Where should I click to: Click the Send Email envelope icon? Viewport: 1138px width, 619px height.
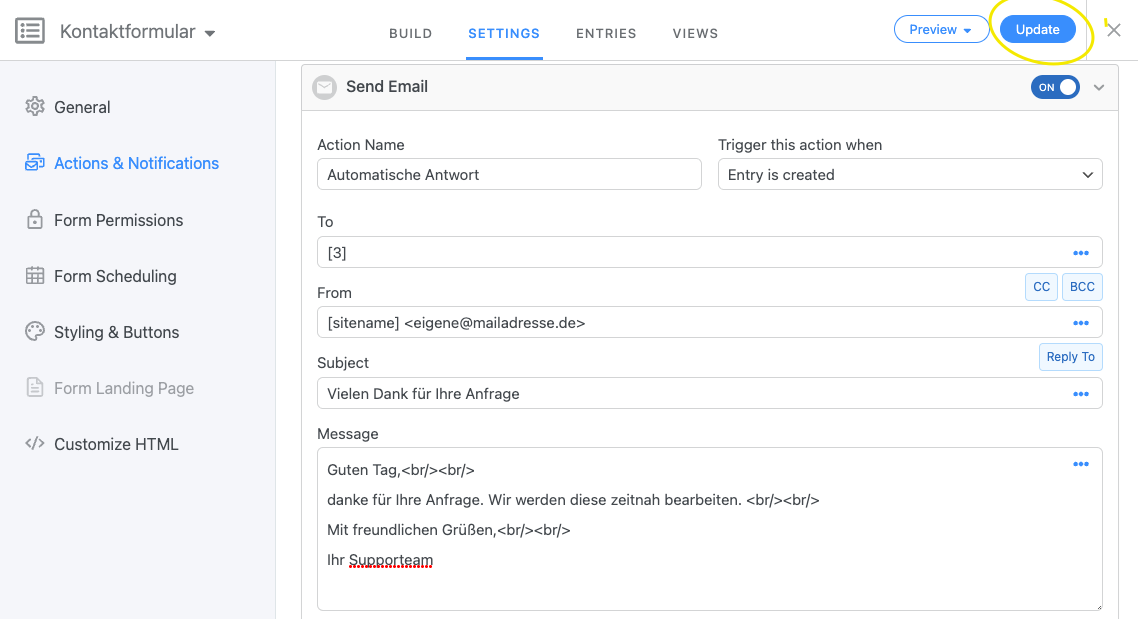[x=324, y=87]
